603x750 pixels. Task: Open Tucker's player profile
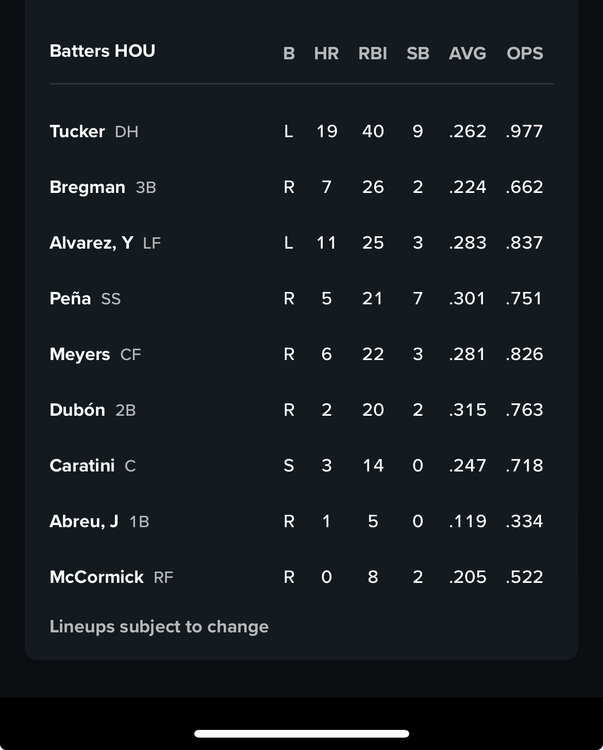pos(77,131)
